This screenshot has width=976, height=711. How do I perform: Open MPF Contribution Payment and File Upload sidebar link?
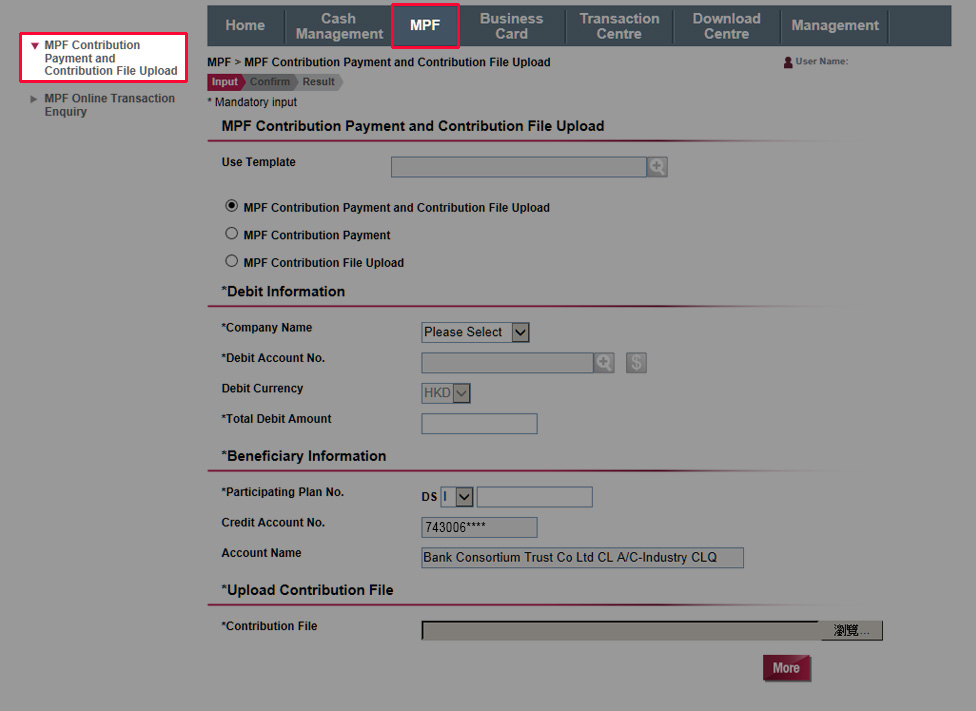[x=111, y=58]
